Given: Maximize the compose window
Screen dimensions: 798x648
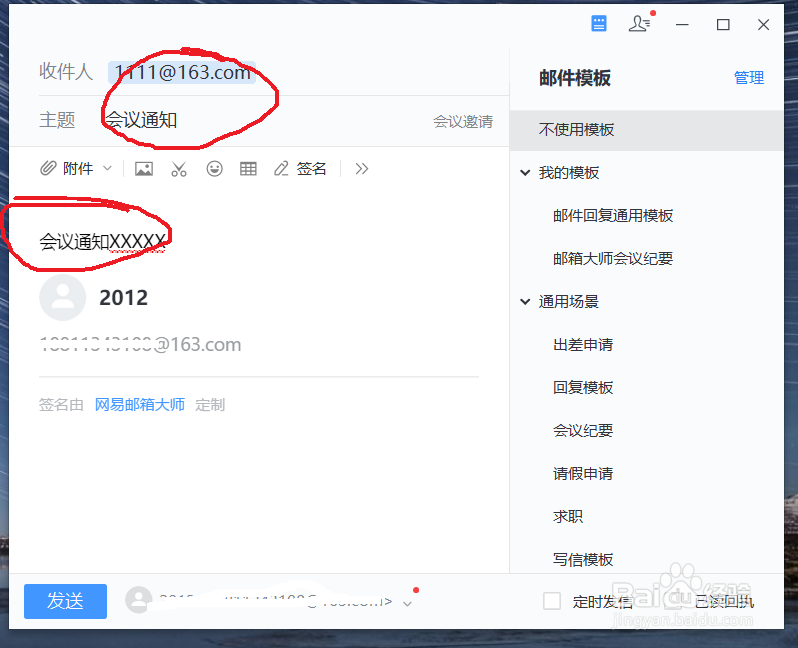Looking at the screenshot, I should pos(723,24).
